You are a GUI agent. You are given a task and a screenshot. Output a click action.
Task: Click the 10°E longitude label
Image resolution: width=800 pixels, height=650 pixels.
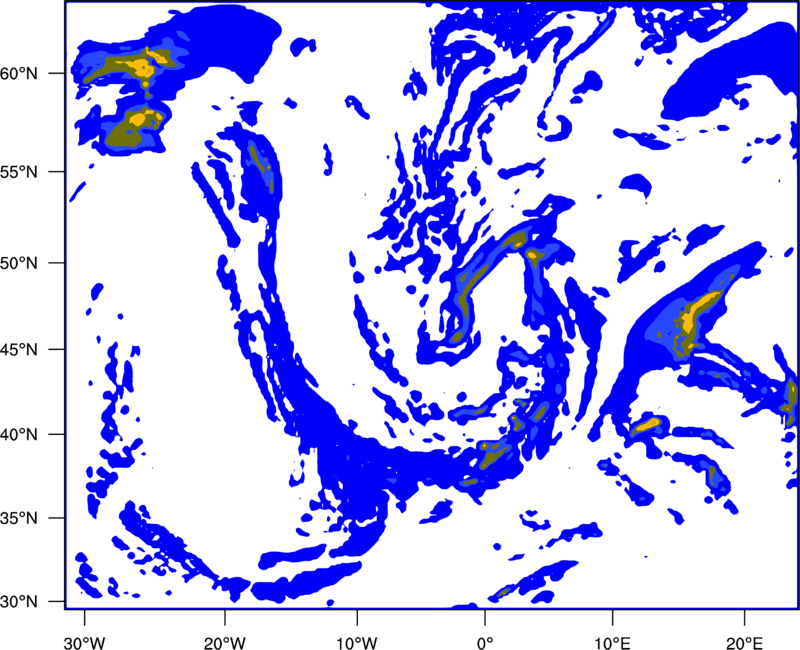point(612,643)
